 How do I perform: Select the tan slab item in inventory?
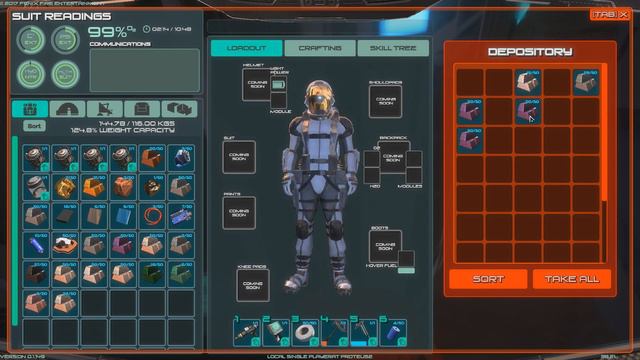[94, 216]
